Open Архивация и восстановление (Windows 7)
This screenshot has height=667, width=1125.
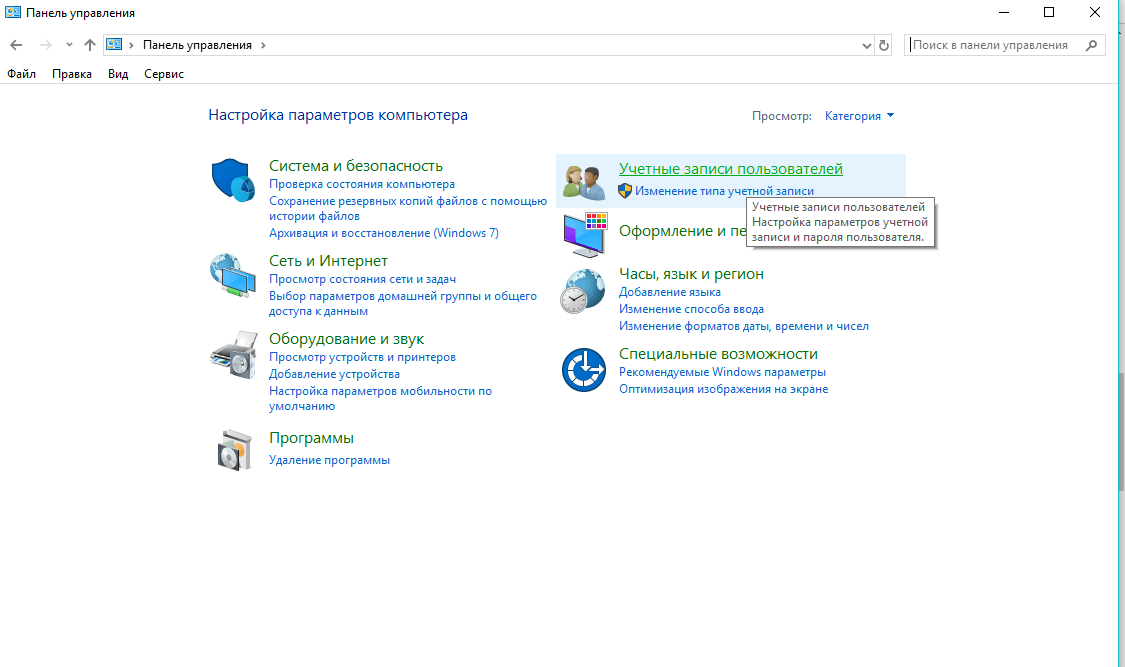(x=384, y=233)
